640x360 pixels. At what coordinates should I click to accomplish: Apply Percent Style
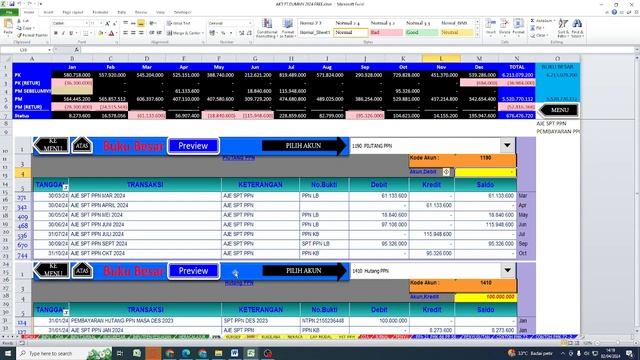coord(223,33)
